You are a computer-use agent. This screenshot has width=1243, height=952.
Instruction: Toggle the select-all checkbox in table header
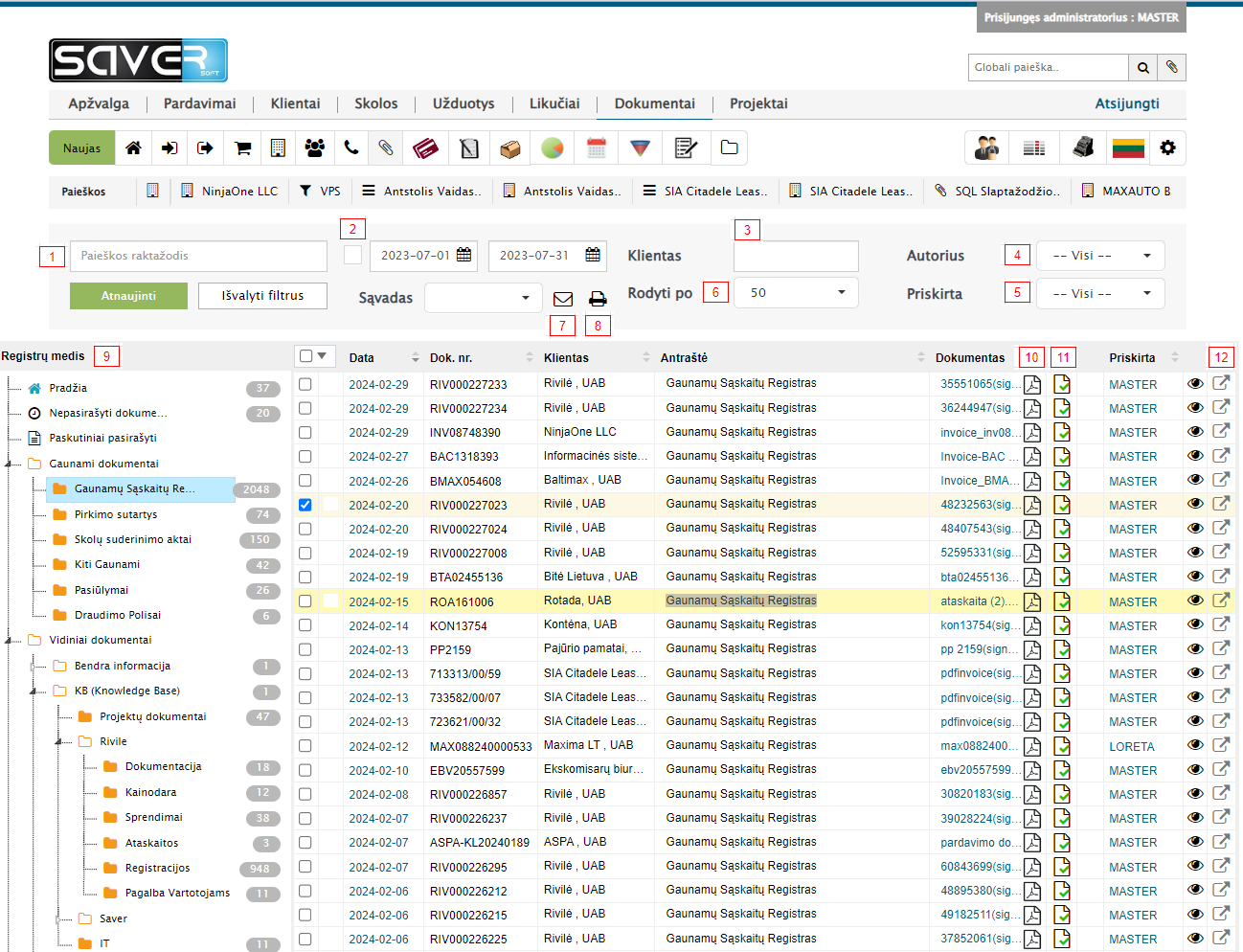click(x=305, y=356)
